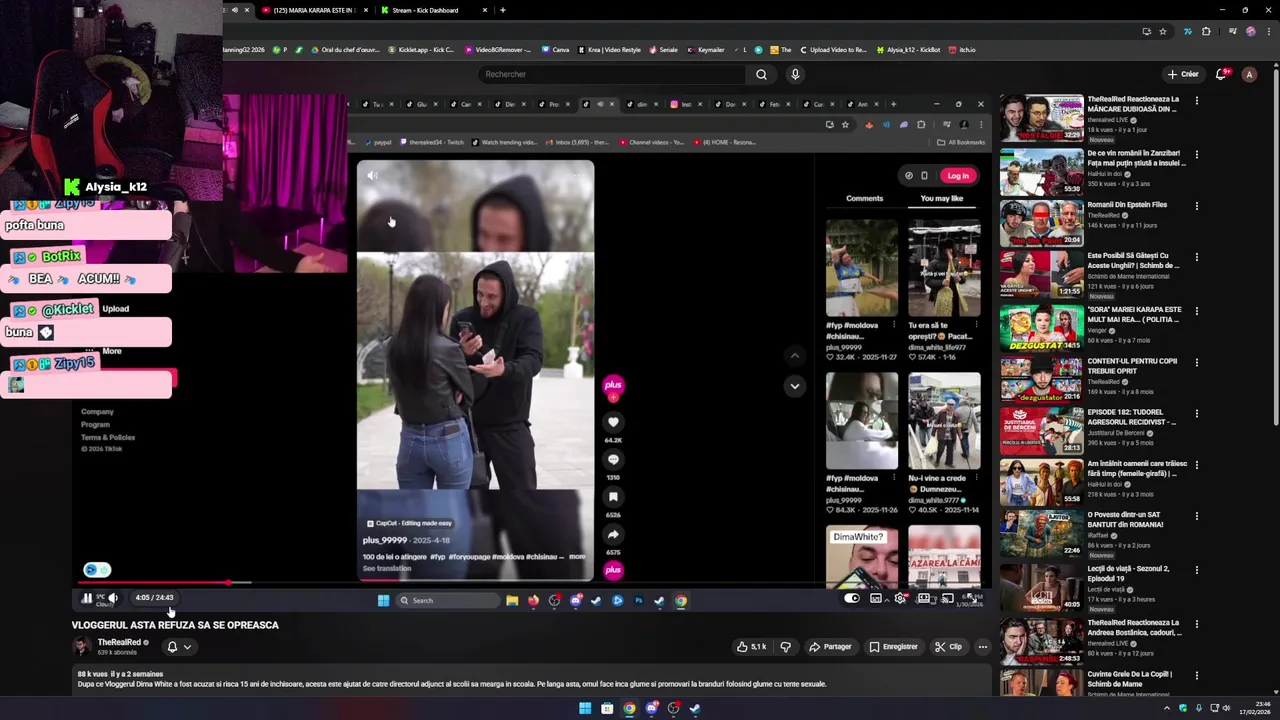The image size is (1280, 720).
Task: Open a new browser tab
Action: tap(502, 10)
